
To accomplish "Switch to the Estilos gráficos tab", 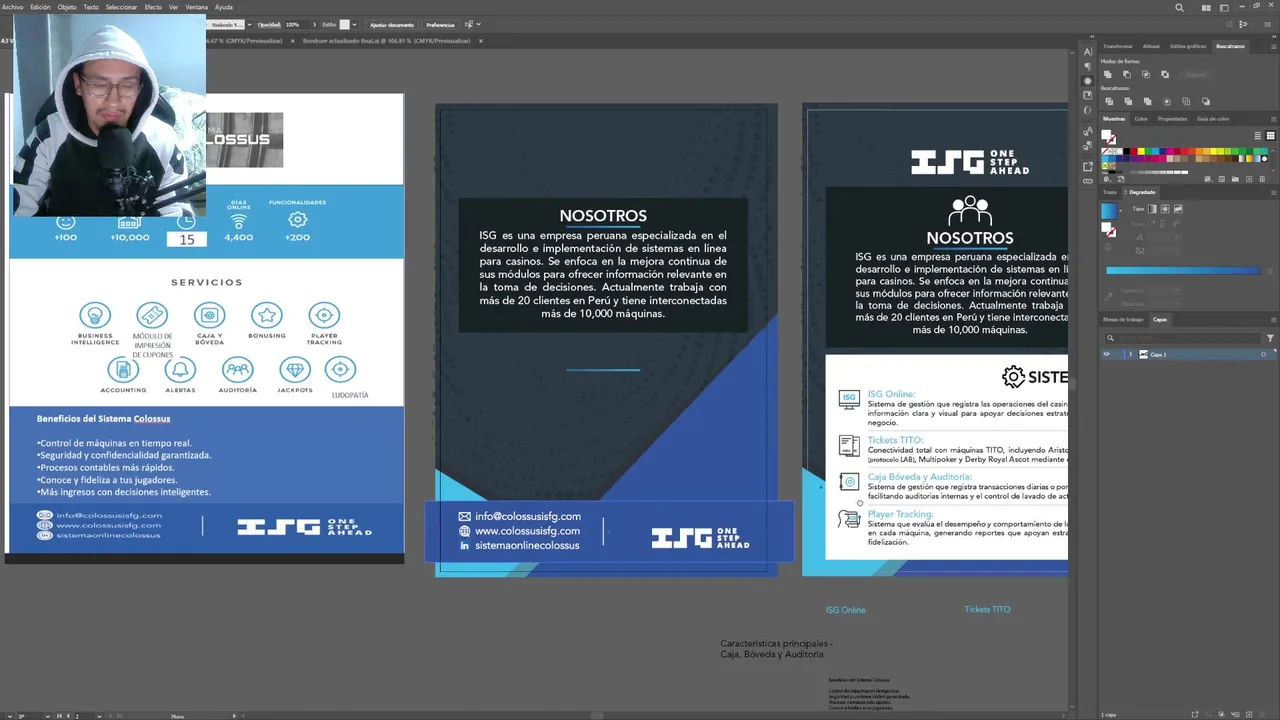I will [x=1188, y=46].
